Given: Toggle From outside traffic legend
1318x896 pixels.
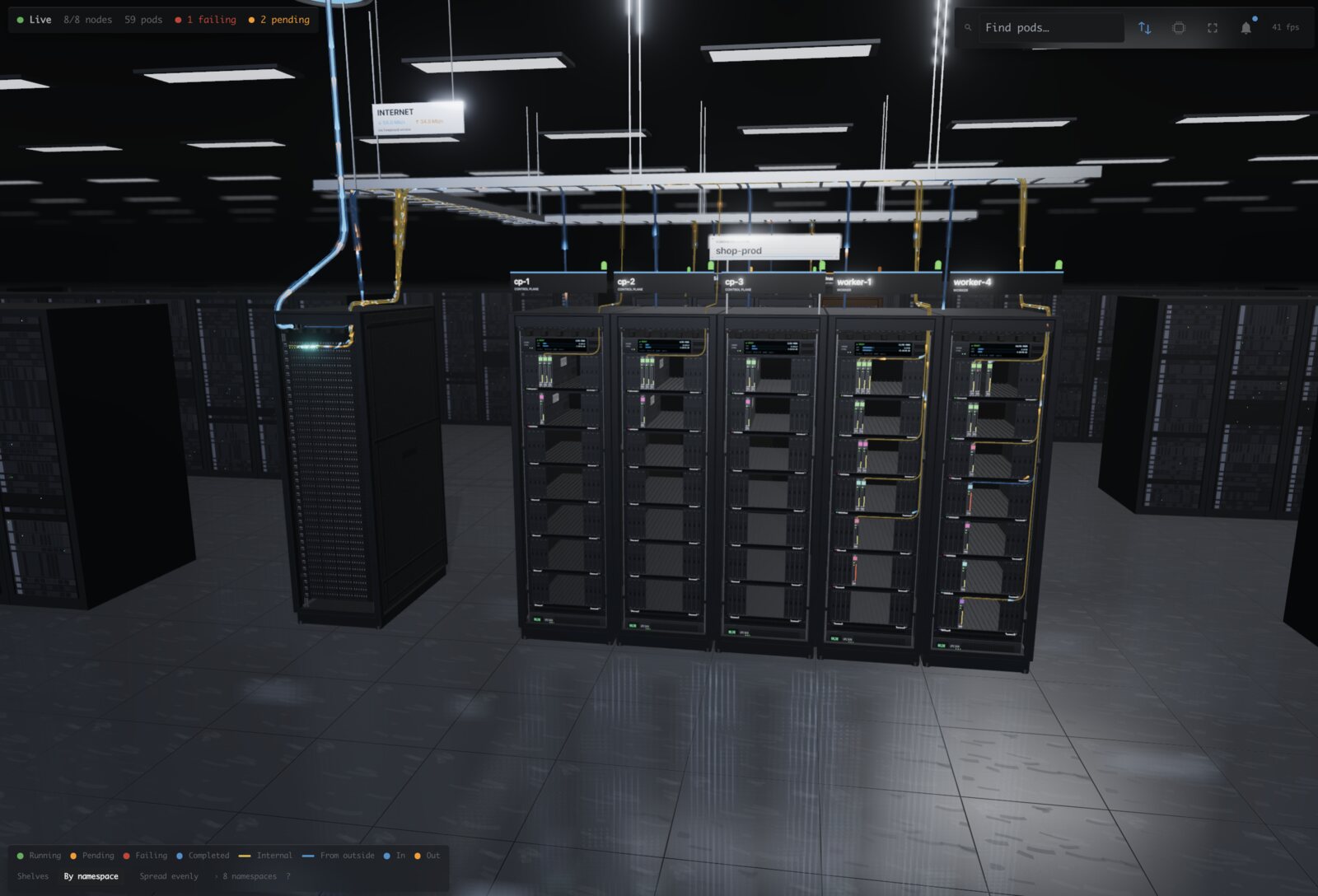Looking at the screenshot, I should pos(339,856).
